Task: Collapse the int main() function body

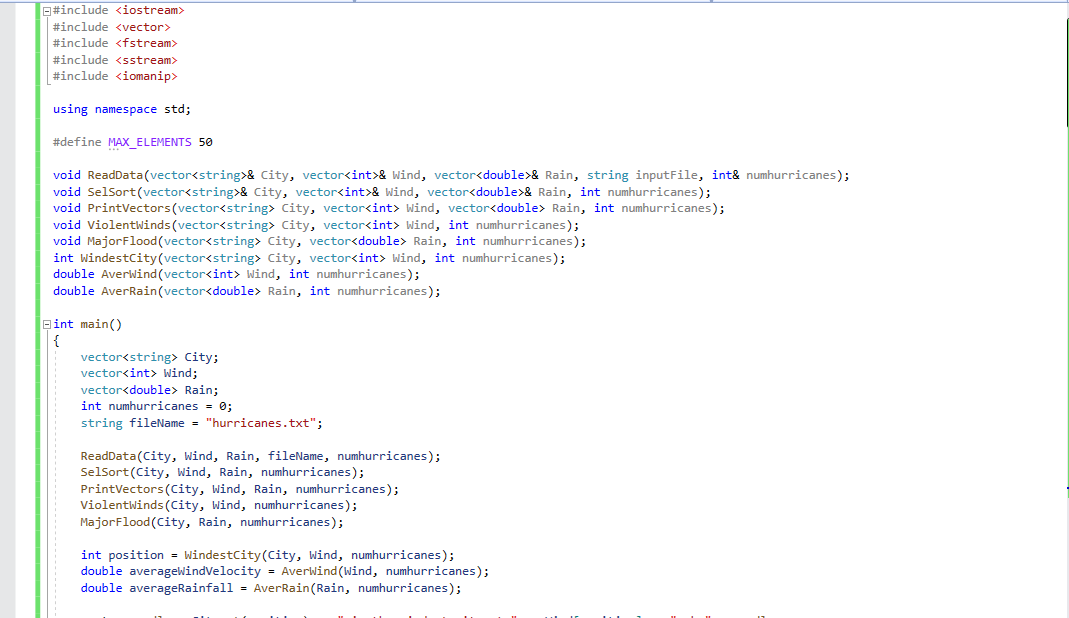Action: click(x=45, y=323)
